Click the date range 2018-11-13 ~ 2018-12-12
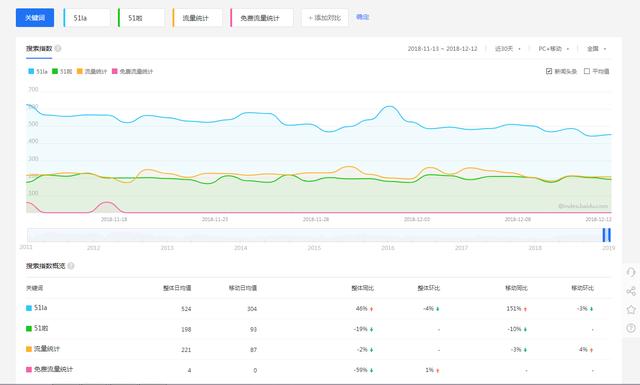 (x=442, y=49)
